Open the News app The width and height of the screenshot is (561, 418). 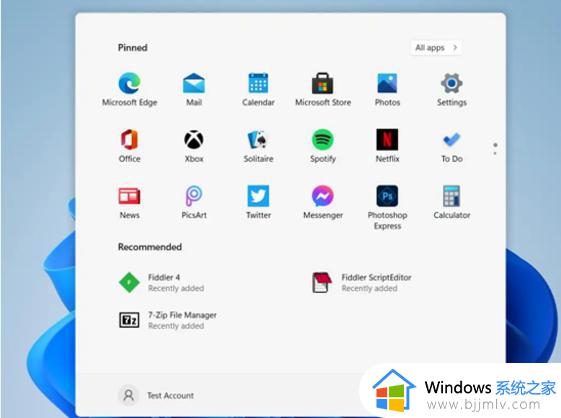pos(130,202)
